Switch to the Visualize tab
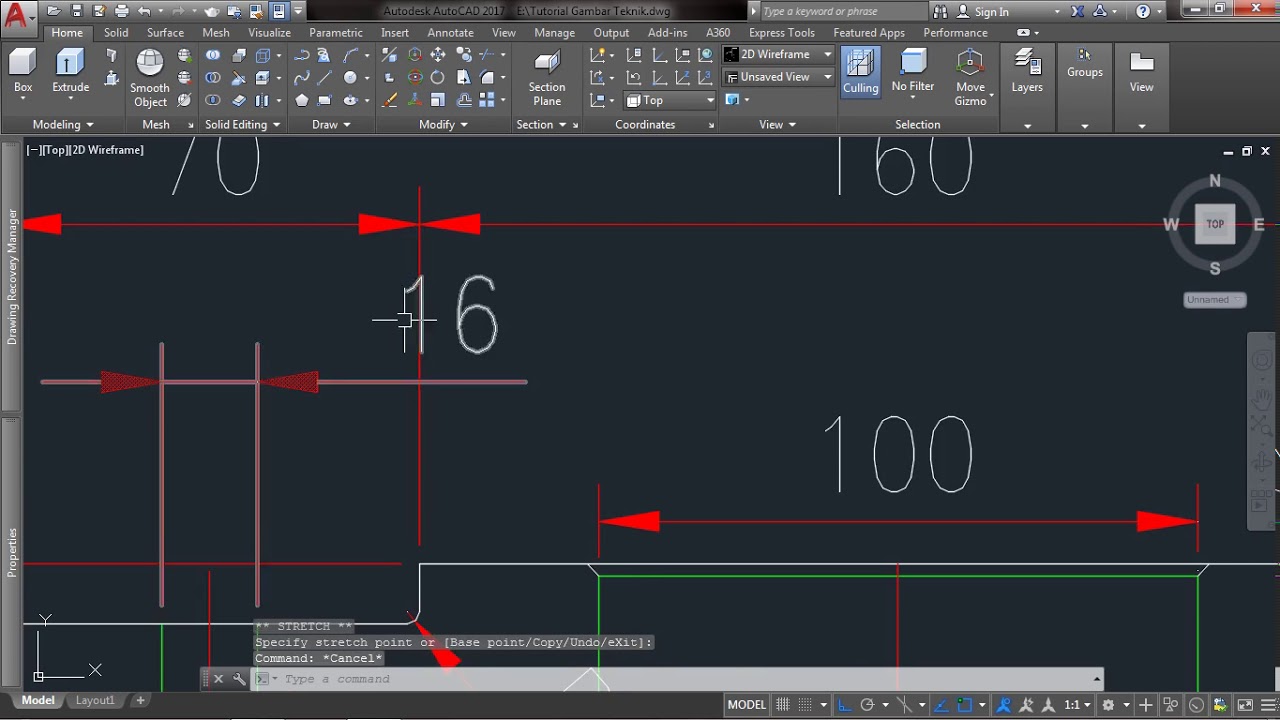 click(269, 33)
